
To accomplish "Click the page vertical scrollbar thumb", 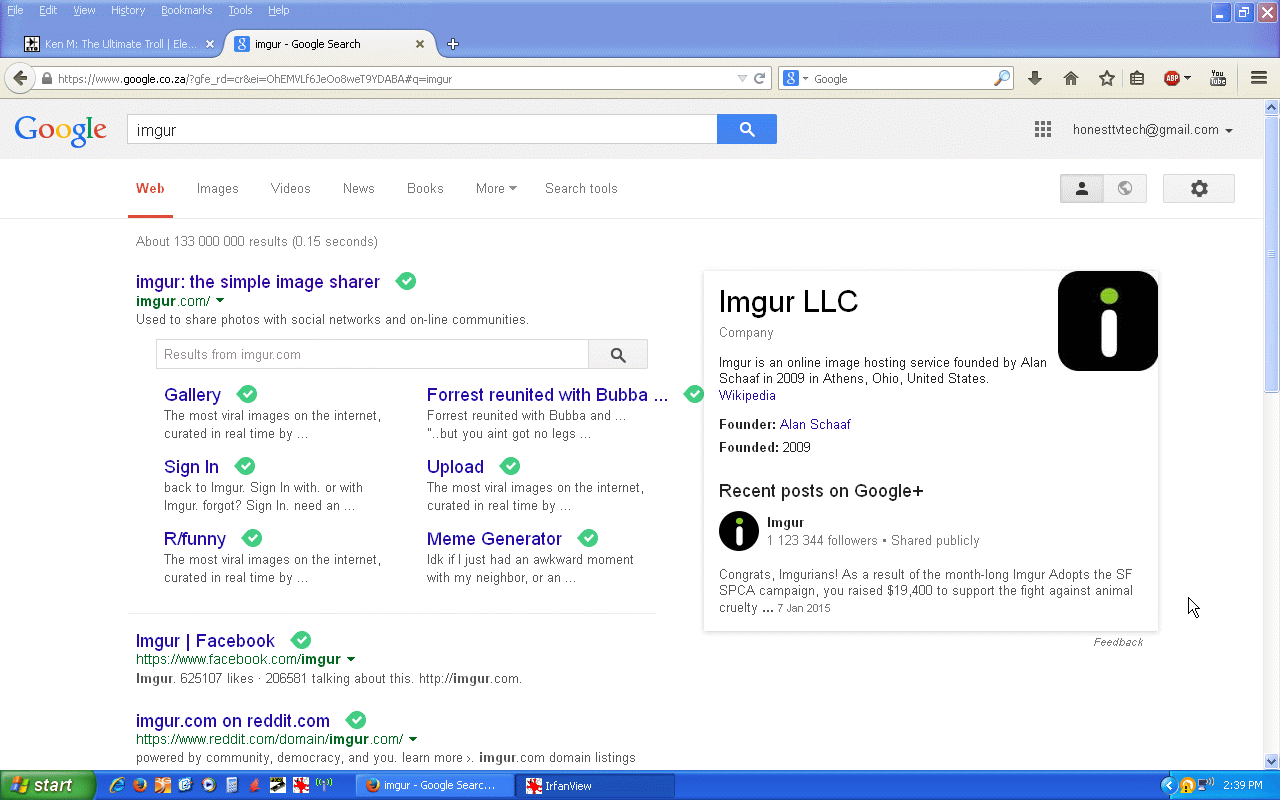I will tap(1271, 253).
